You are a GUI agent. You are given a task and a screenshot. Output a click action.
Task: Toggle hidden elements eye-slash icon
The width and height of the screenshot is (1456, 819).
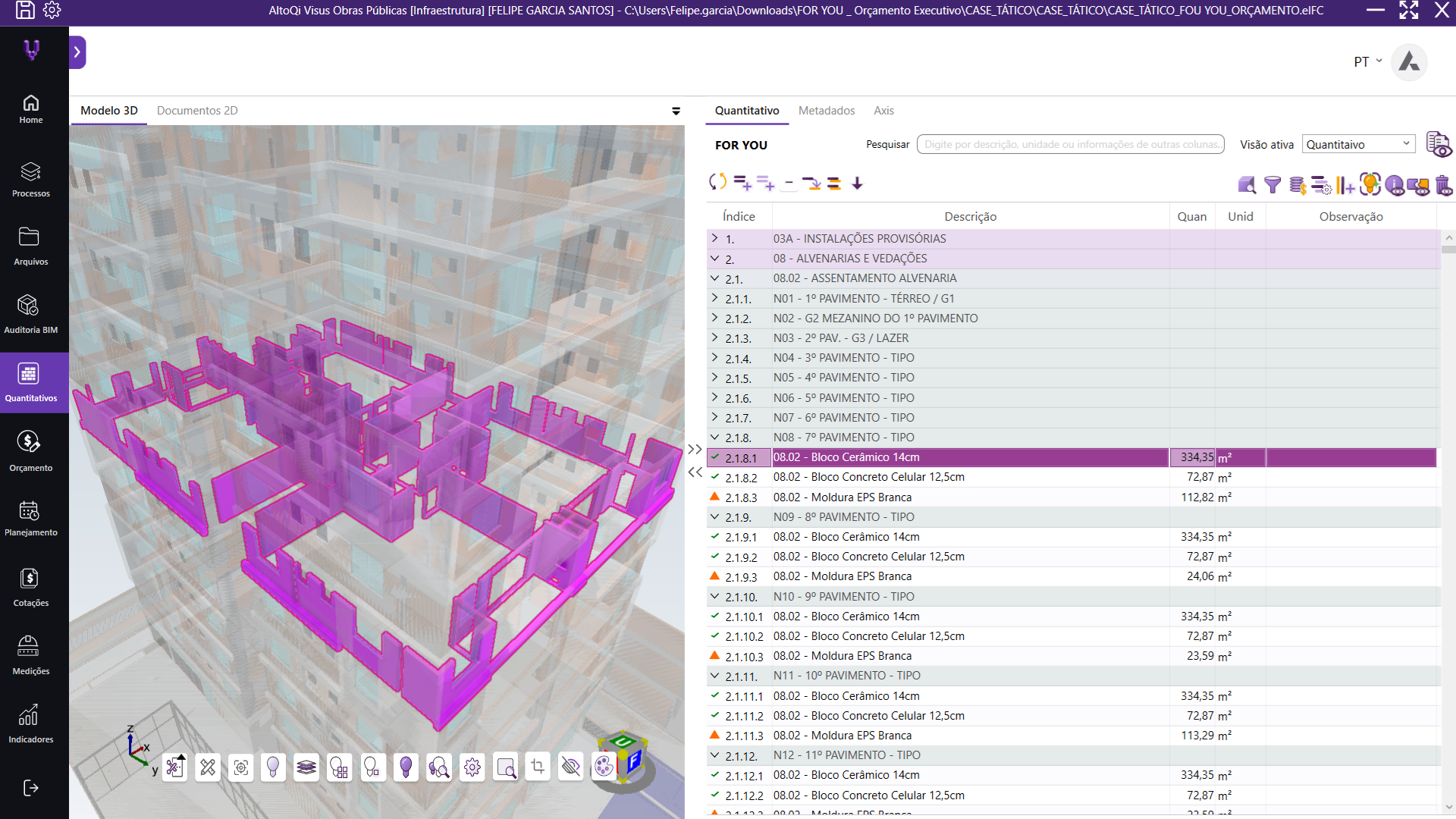click(570, 767)
